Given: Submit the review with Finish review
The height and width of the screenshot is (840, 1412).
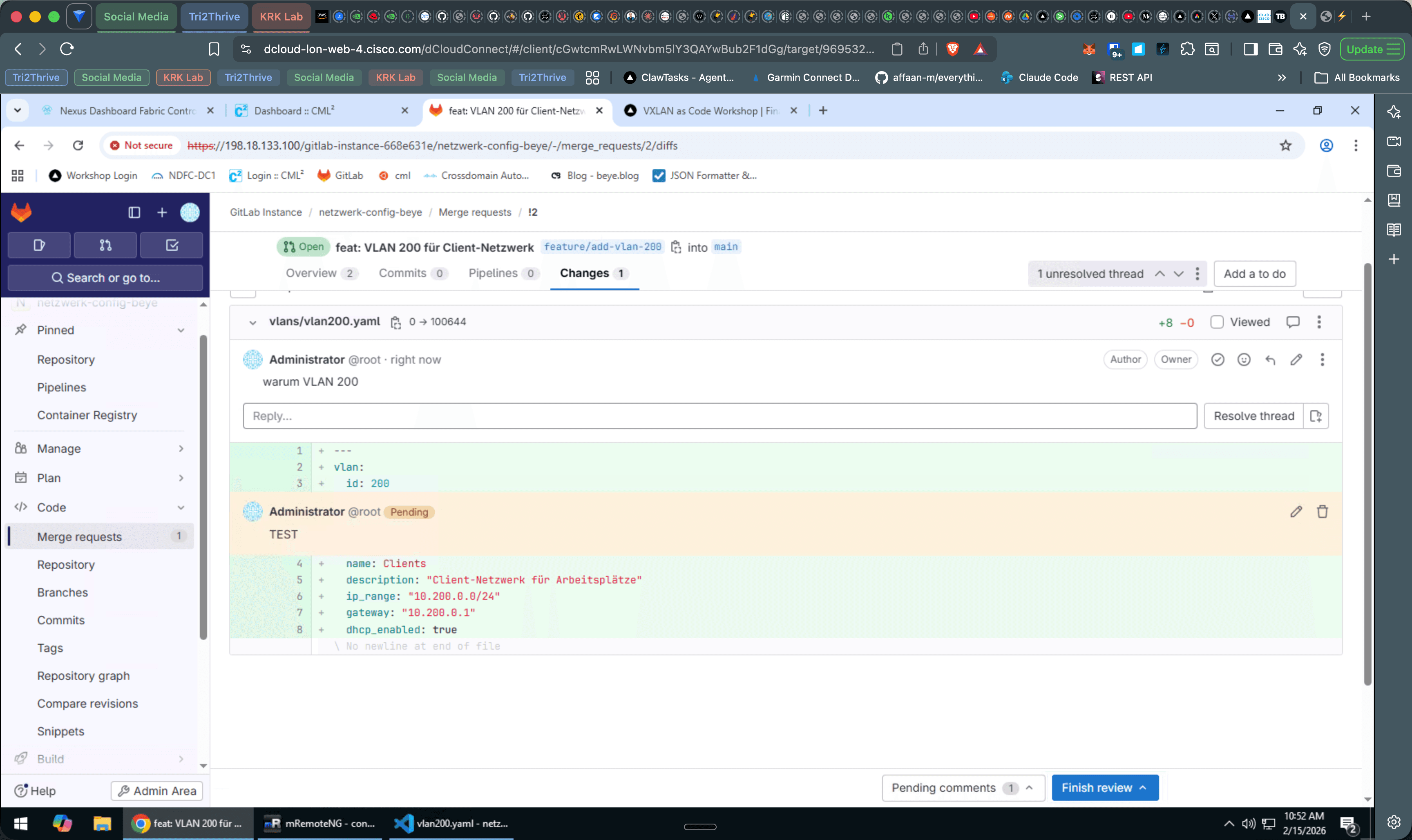Looking at the screenshot, I should coord(1104,787).
